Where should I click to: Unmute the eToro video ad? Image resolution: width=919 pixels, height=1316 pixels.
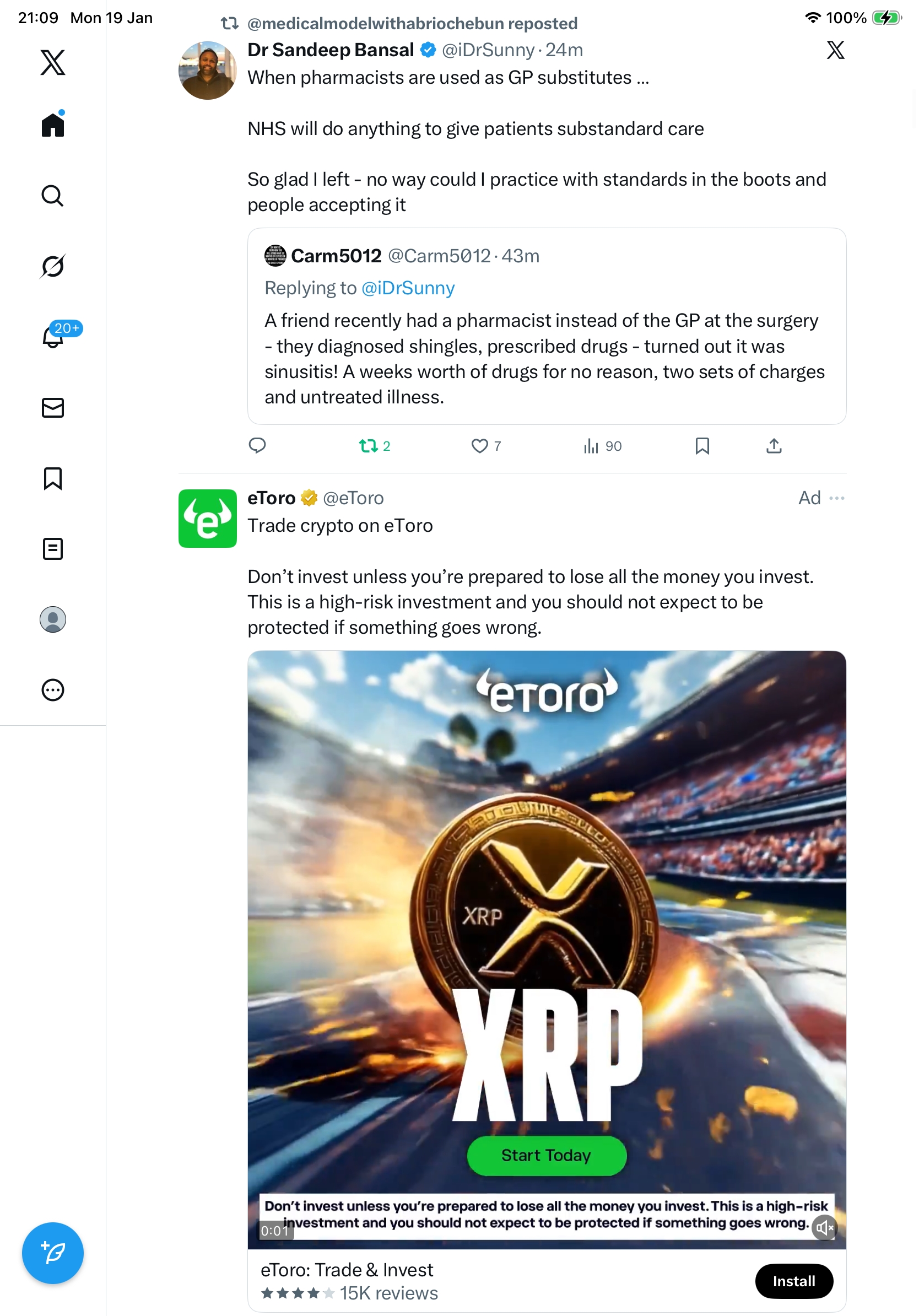pos(824,1227)
